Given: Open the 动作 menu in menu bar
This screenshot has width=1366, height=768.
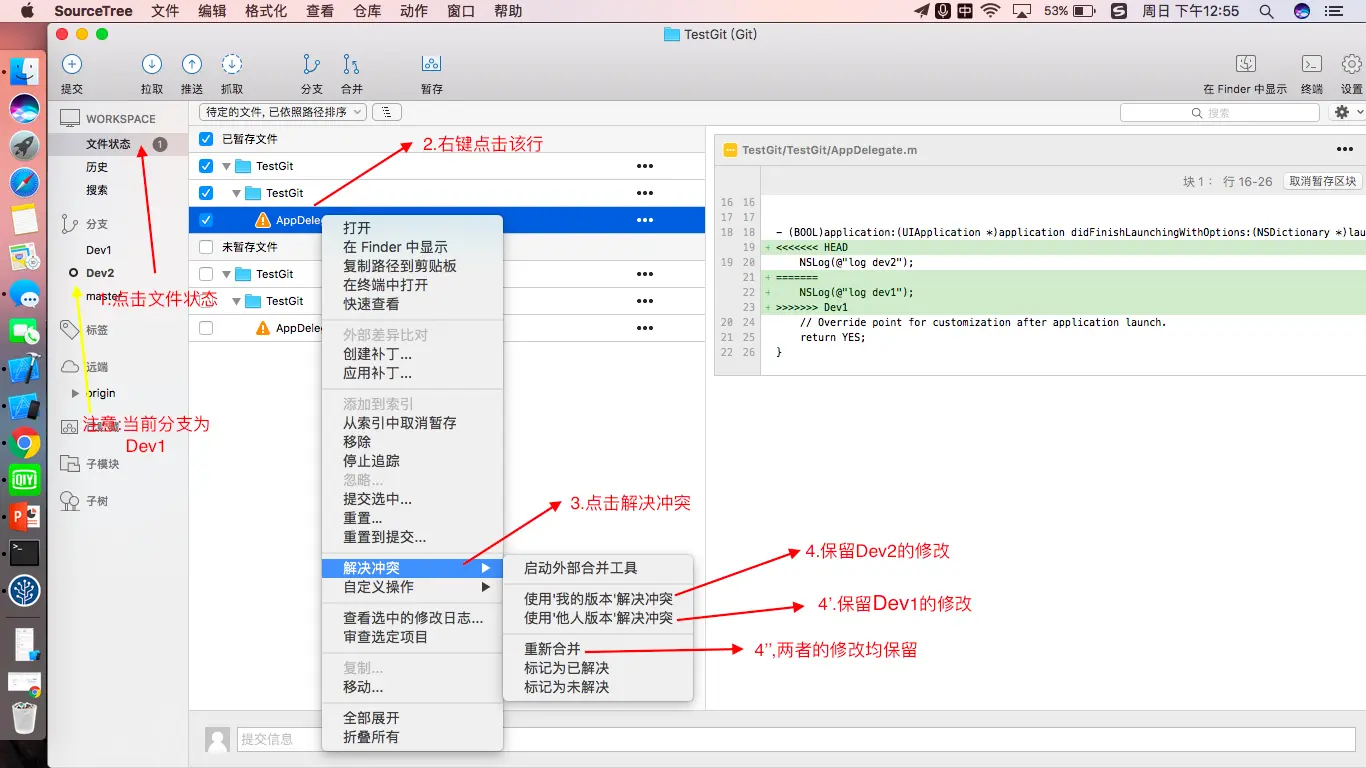Looking at the screenshot, I should [x=414, y=11].
